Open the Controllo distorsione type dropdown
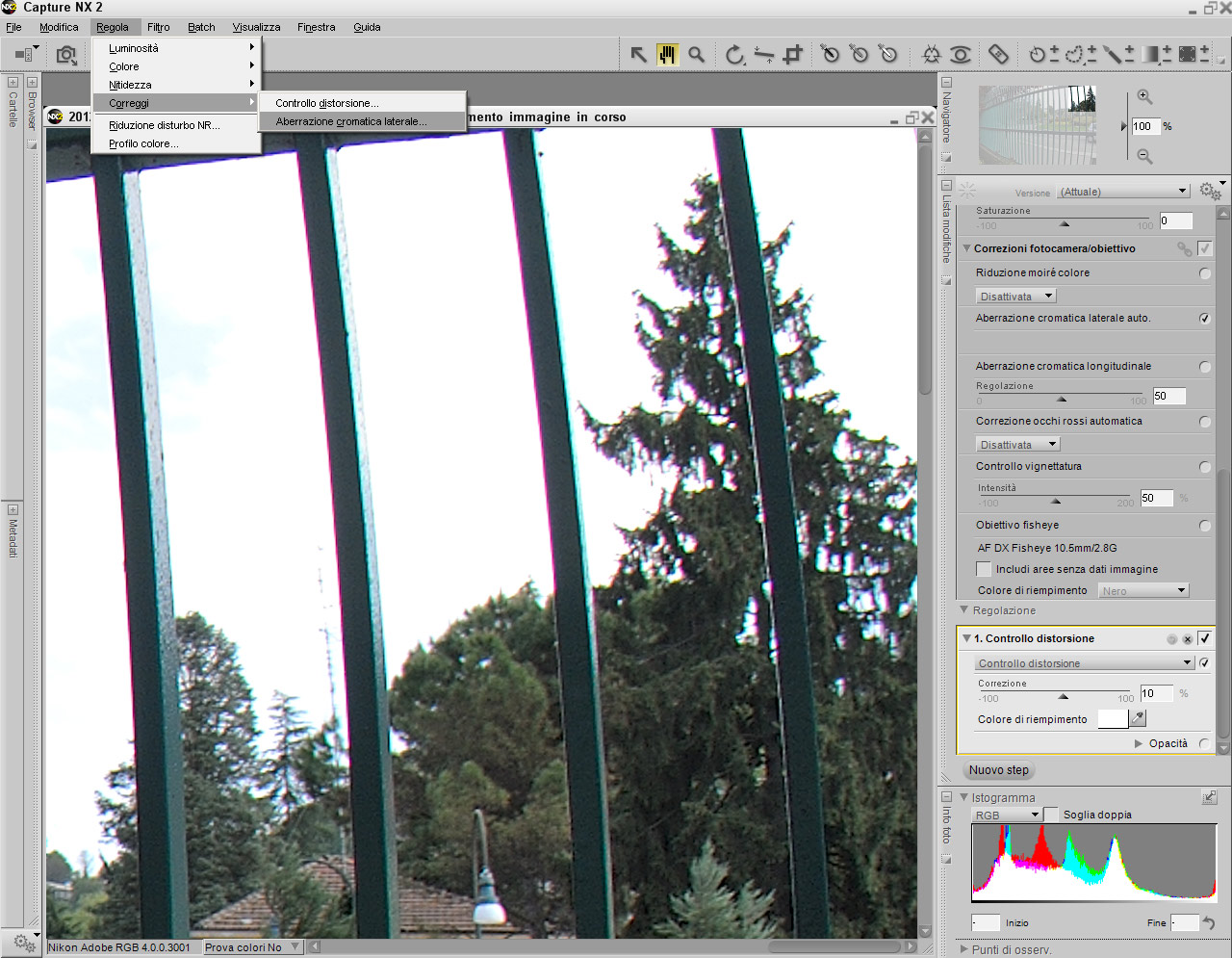The width and height of the screenshot is (1232, 958). coord(1085,663)
